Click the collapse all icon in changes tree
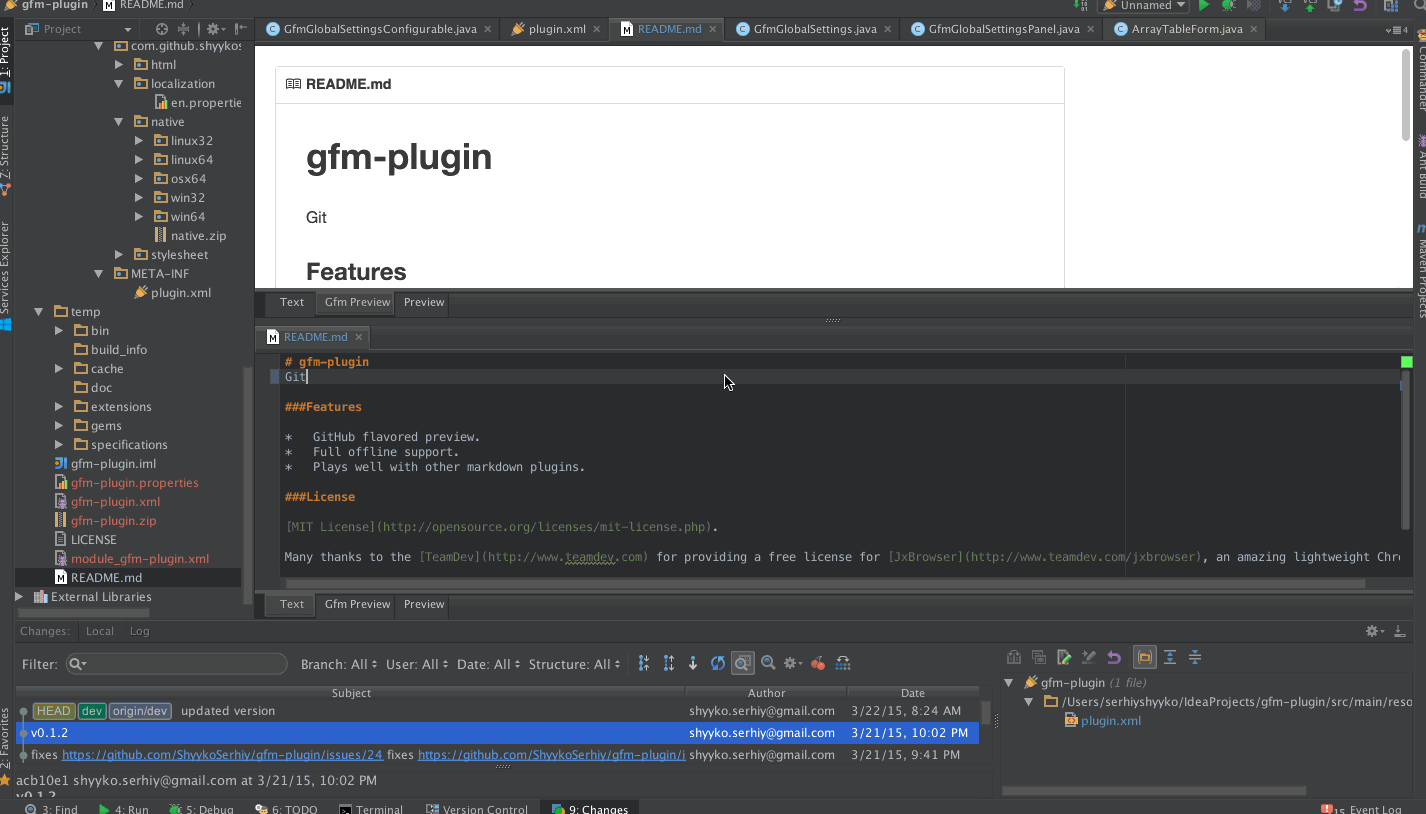1426x814 pixels. [1194, 657]
